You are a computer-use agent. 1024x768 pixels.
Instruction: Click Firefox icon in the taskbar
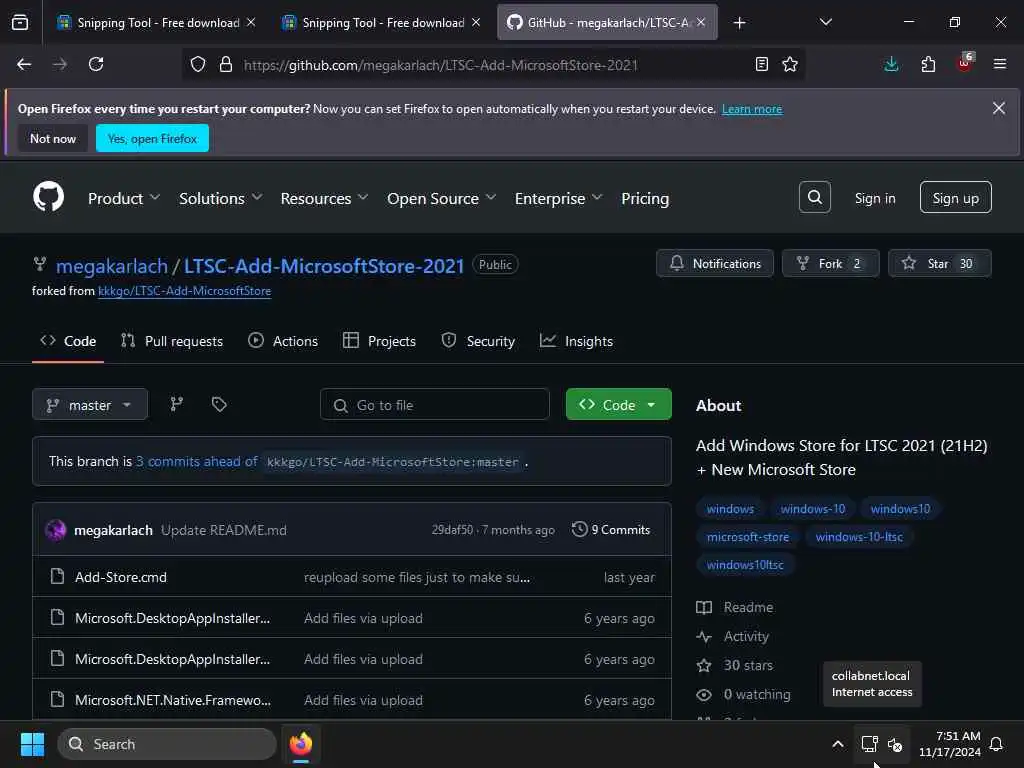click(300, 744)
